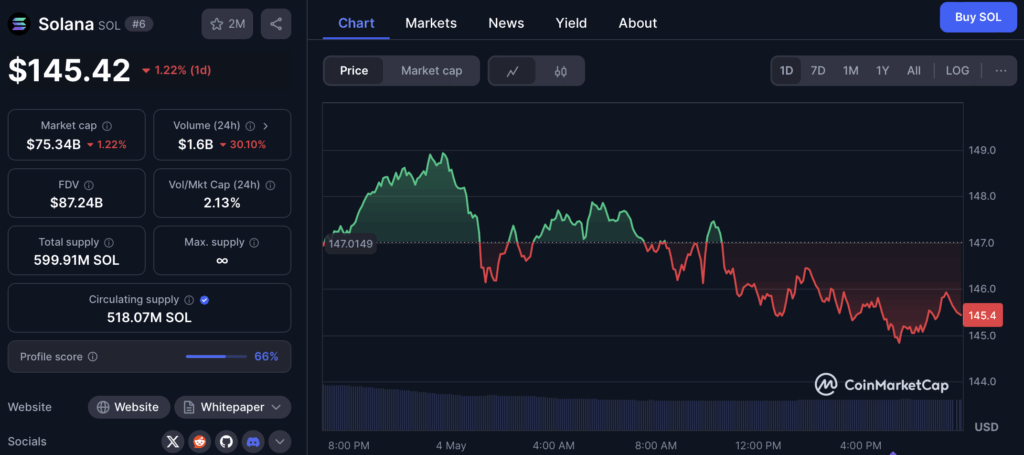Open Solana's GitHub social icon
This screenshot has width=1024, height=455.
[226, 442]
